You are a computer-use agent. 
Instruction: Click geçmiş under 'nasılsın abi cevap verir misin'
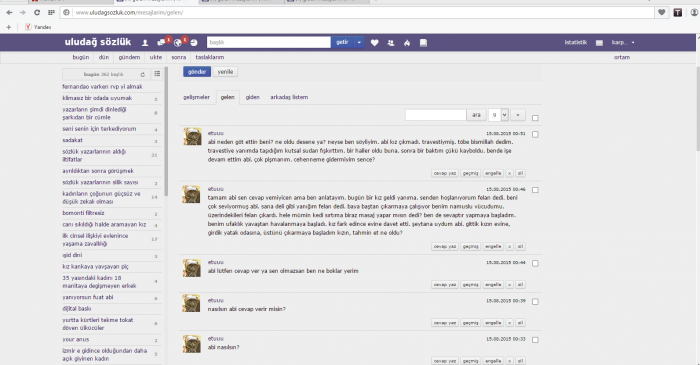pyautogui.click(x=471, y=323)
